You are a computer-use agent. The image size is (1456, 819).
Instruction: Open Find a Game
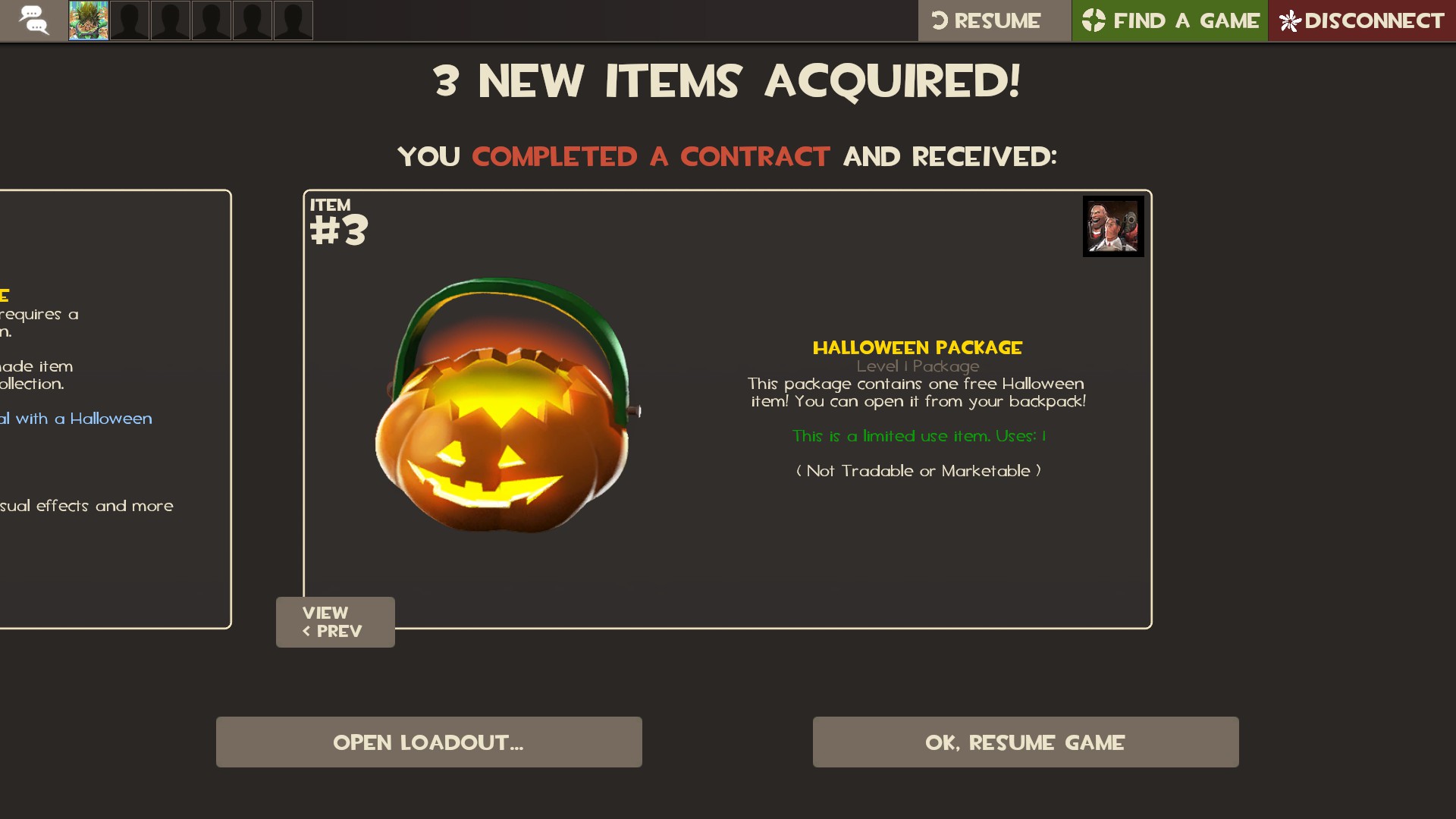tap(1170, 20)
